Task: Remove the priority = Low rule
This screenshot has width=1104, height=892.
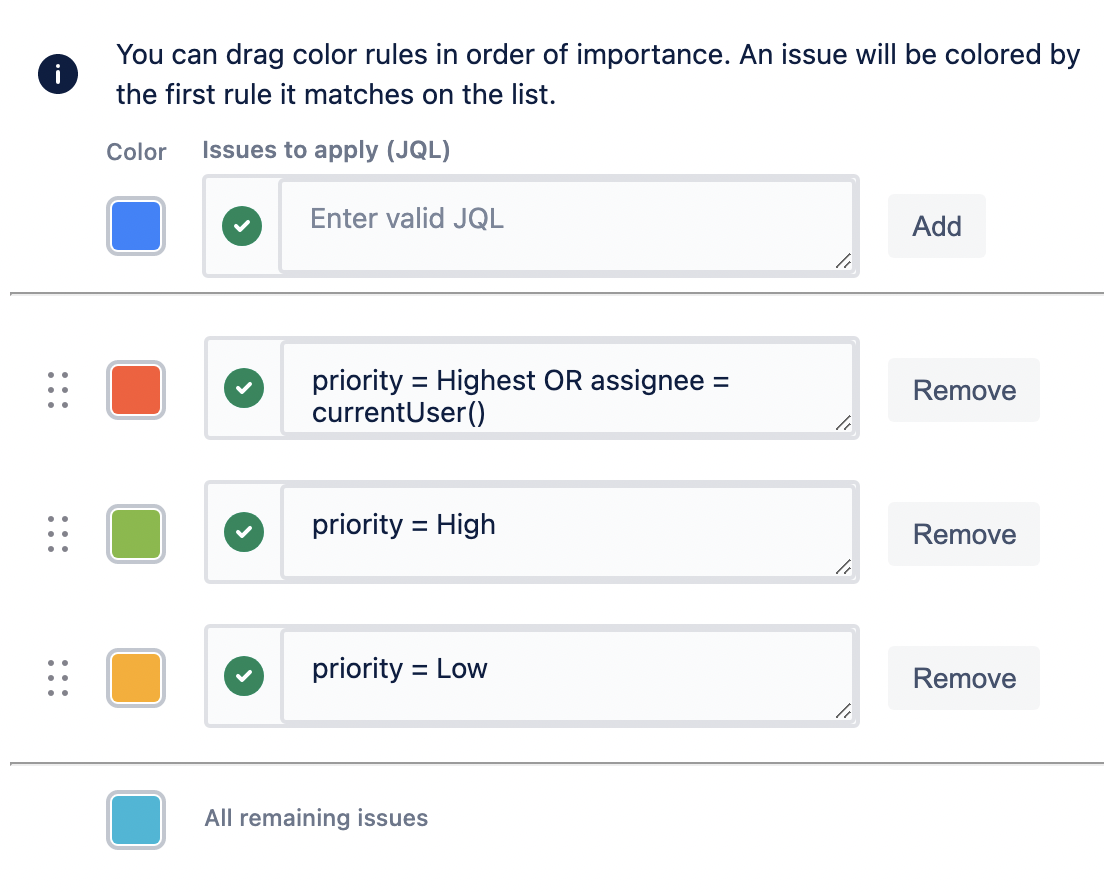Action: tap(964, 678)
